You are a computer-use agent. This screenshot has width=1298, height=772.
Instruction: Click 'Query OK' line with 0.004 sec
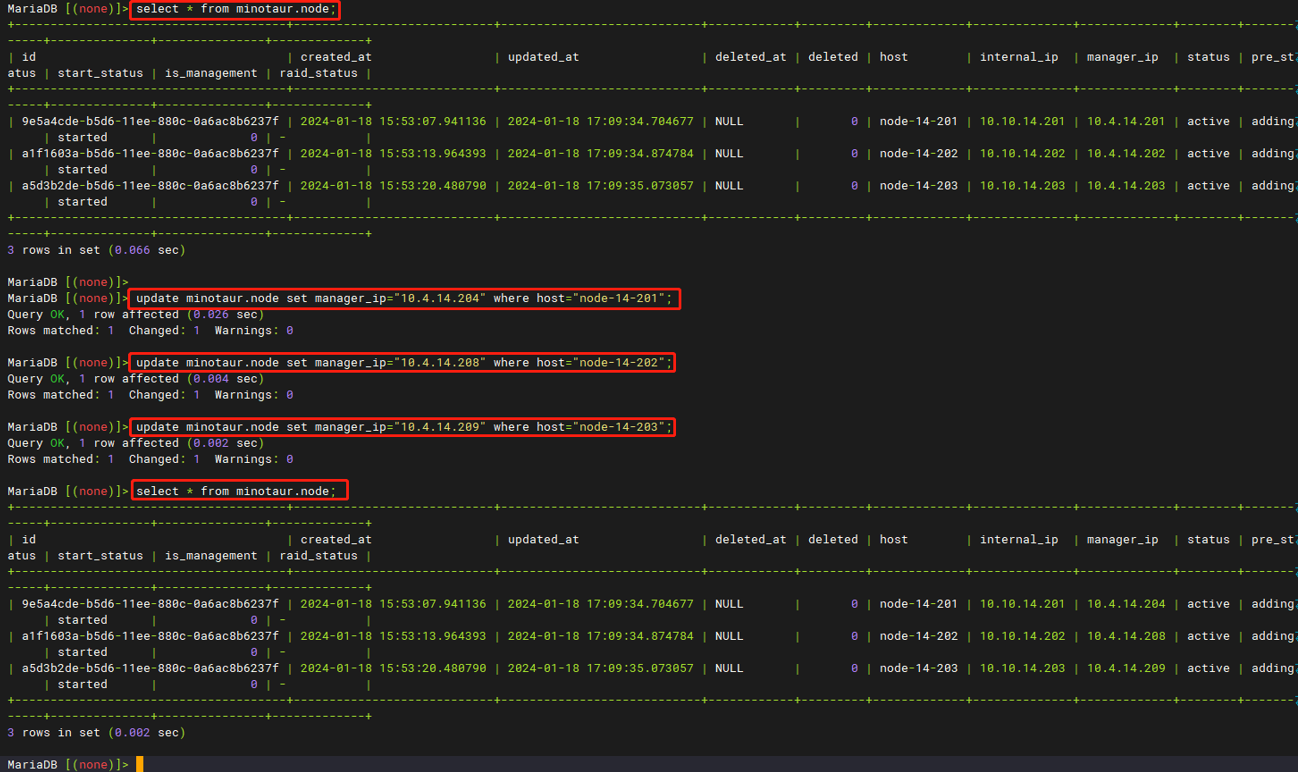tap(135, 379)
